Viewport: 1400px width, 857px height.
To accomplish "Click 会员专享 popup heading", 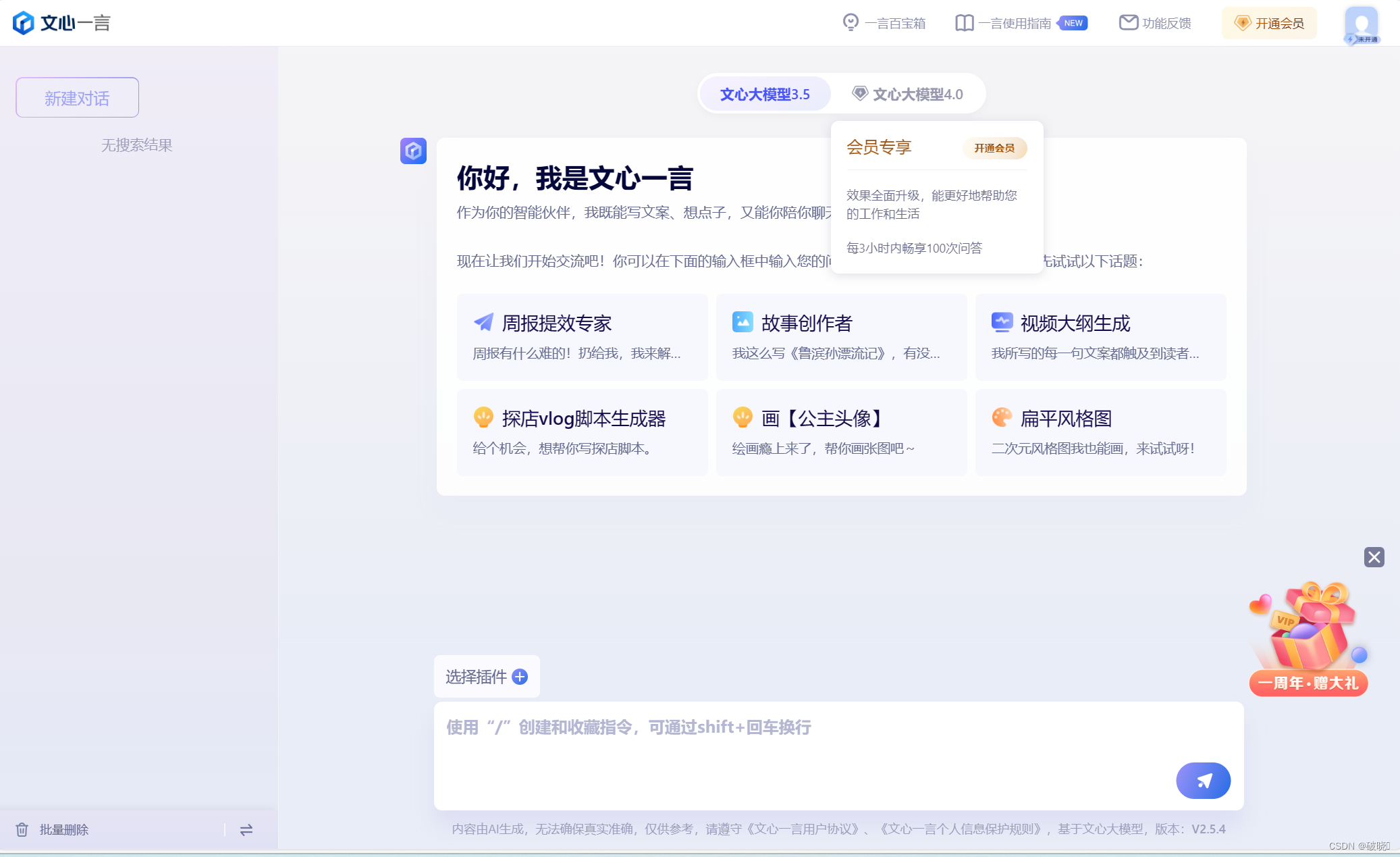I will pos(879,147).
